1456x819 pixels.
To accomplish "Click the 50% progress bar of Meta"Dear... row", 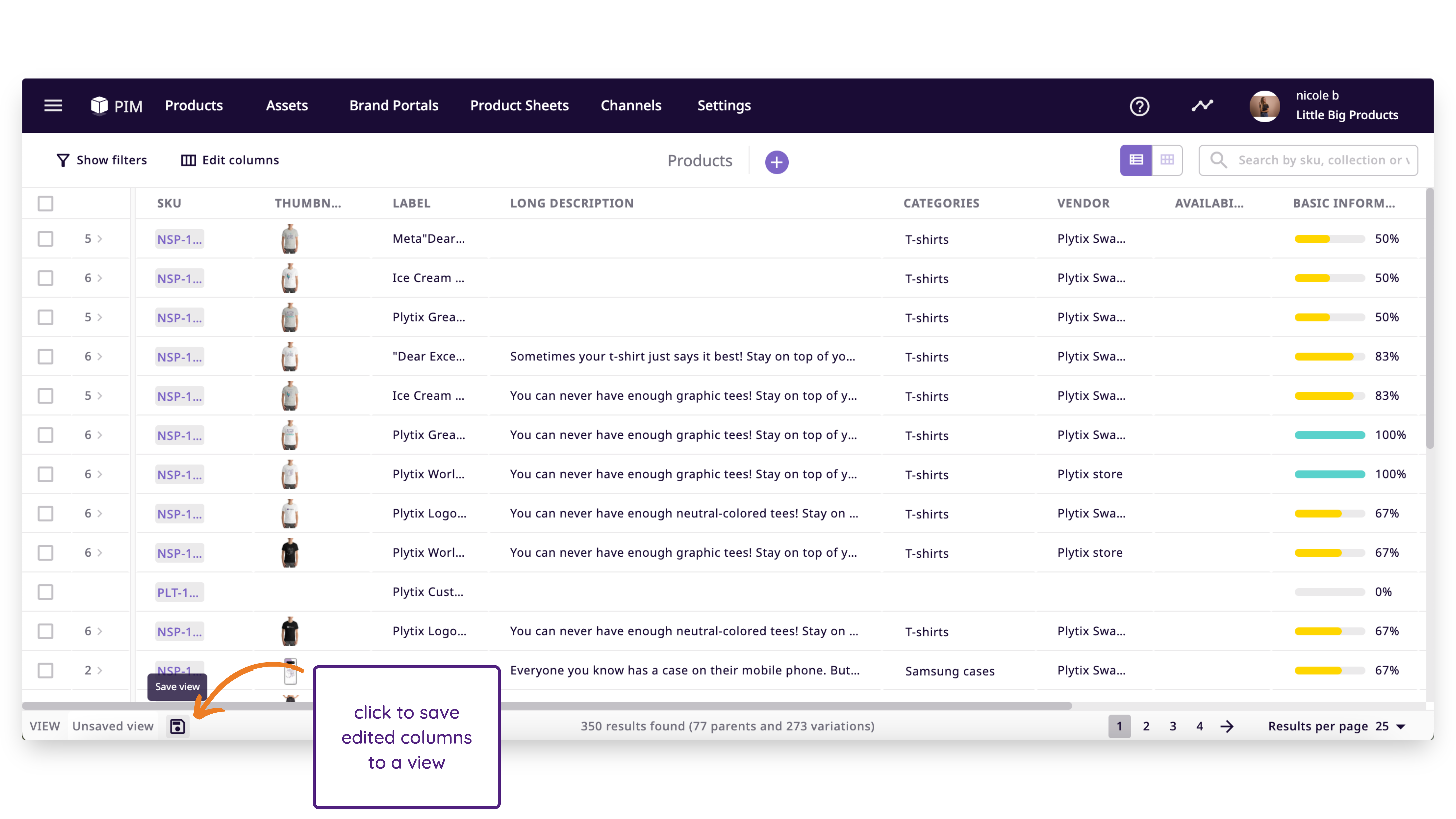I will click(1329, 239).
